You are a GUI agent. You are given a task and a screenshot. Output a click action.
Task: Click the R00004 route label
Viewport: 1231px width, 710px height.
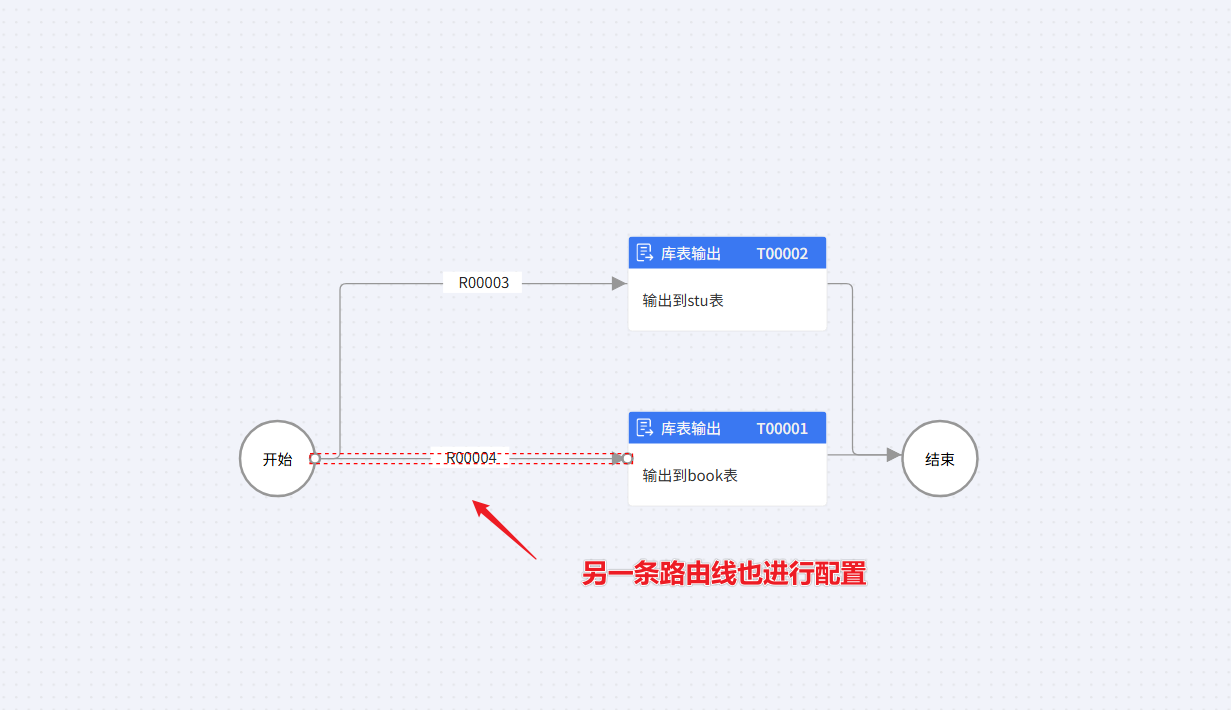[x=471, y=458]
